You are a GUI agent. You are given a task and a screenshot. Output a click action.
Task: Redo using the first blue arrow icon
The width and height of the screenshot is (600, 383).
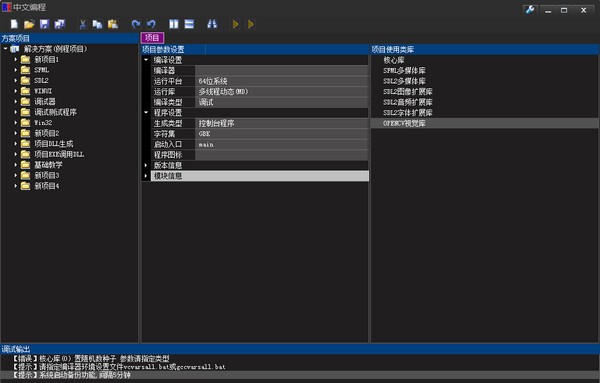tap(136, 24)
